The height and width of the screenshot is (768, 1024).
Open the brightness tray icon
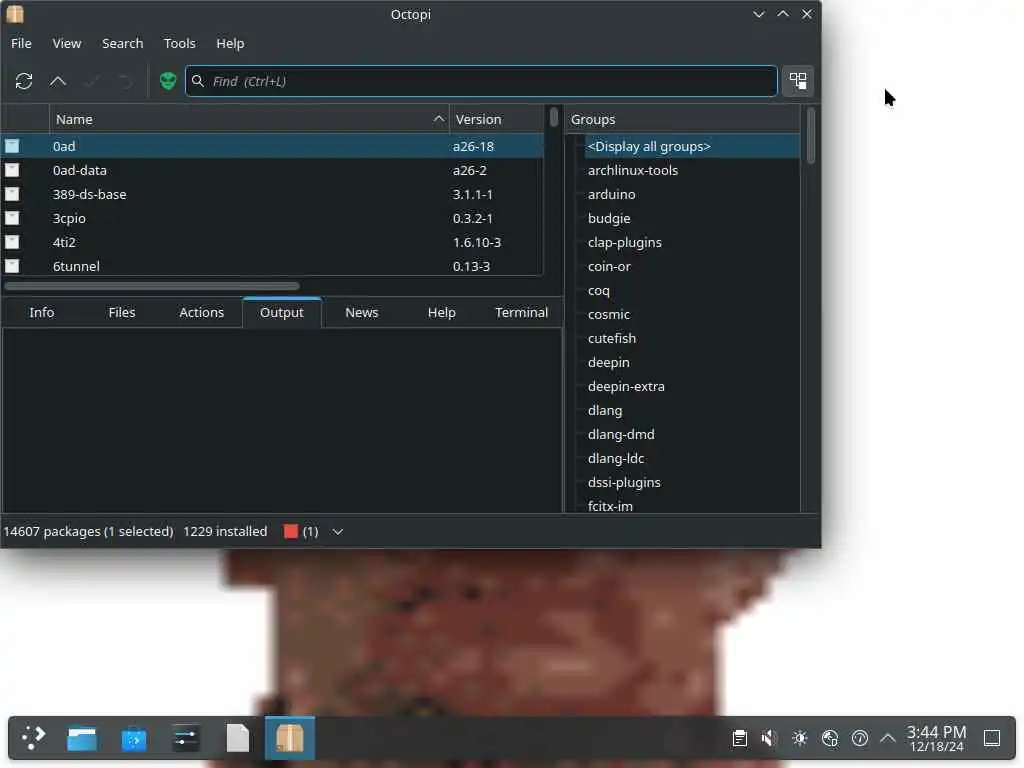[799, 738]
